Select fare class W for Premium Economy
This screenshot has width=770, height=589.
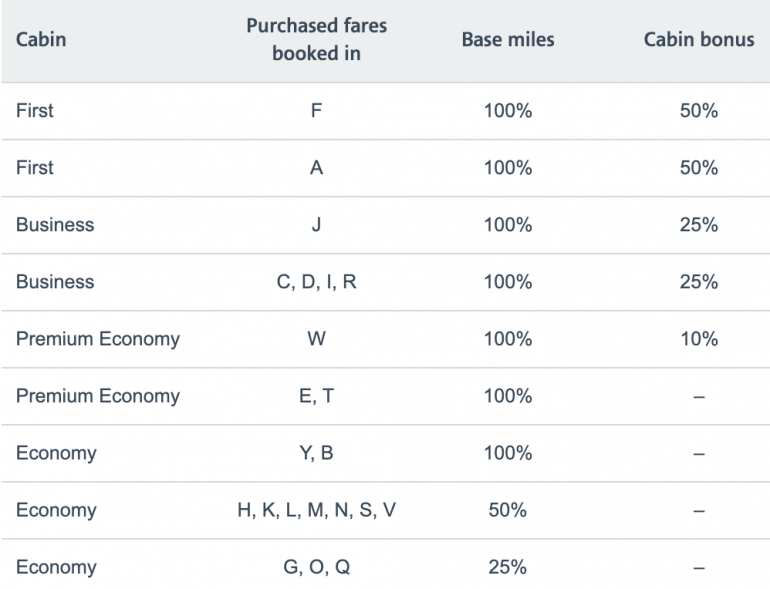point(316,339)
